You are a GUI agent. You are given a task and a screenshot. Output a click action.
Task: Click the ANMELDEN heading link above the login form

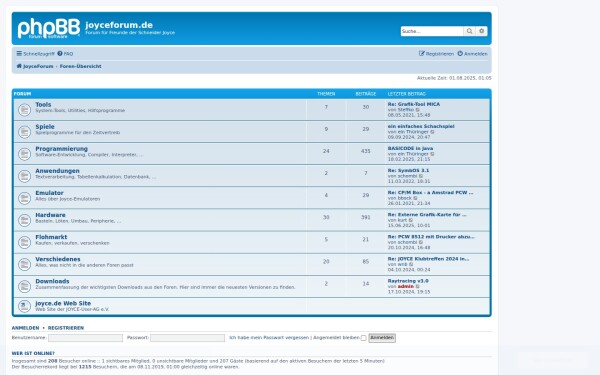pos(25,328)
